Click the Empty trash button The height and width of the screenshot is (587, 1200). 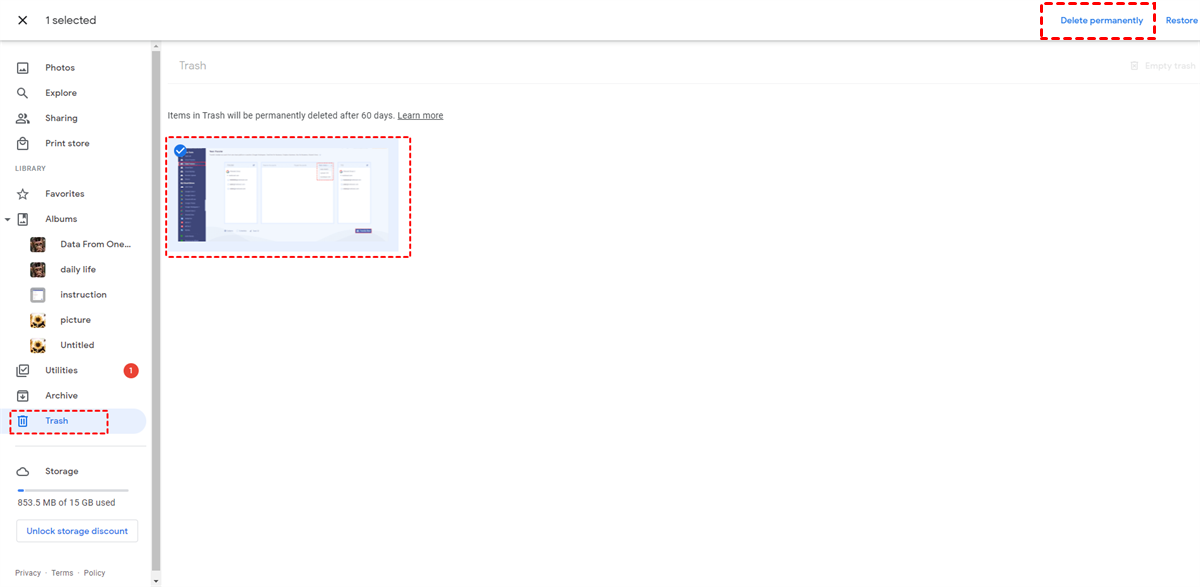point(1162,66)
